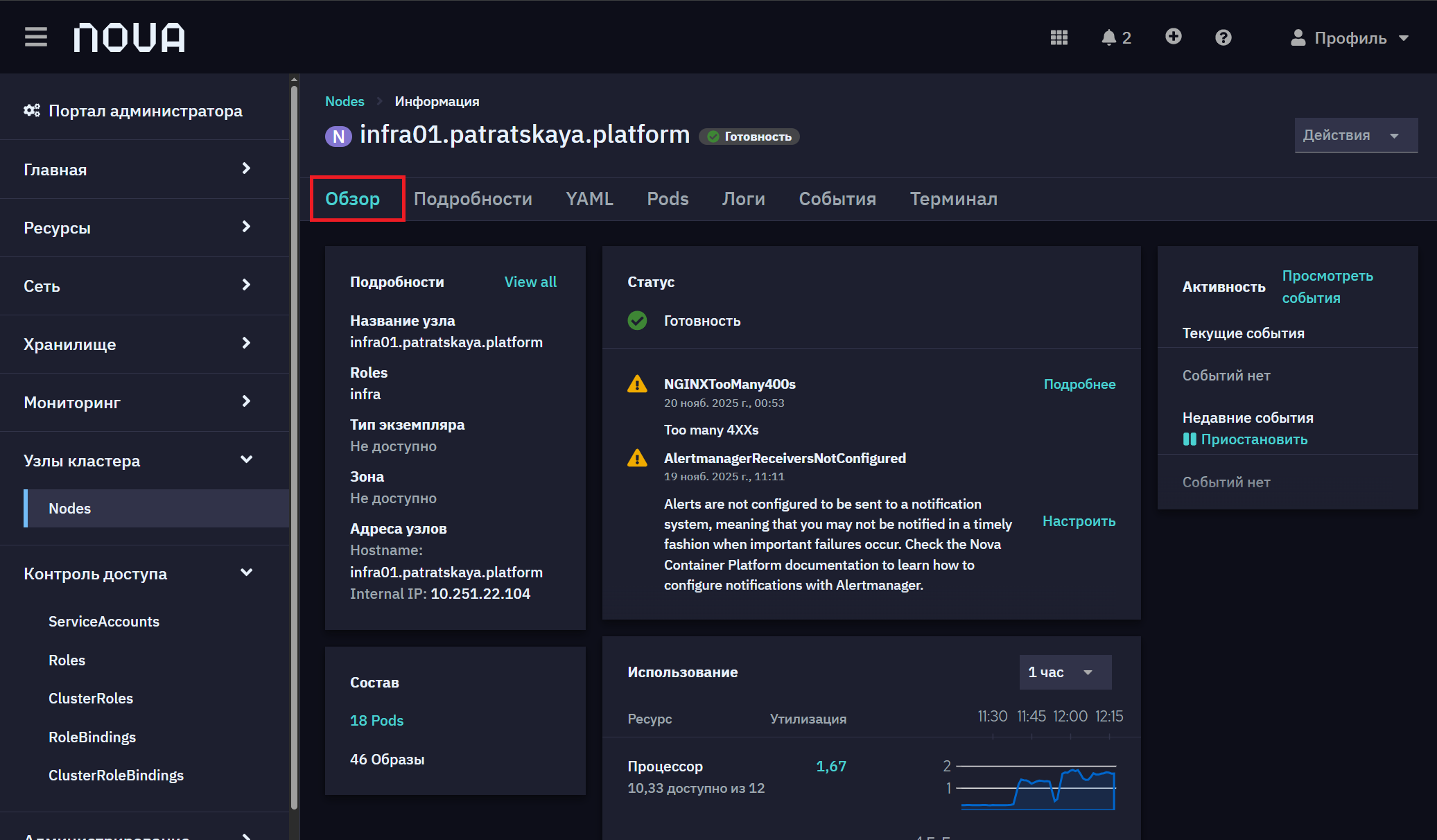
Task: Expand the Ресурсы sidebar section
Action: (144, 227)
